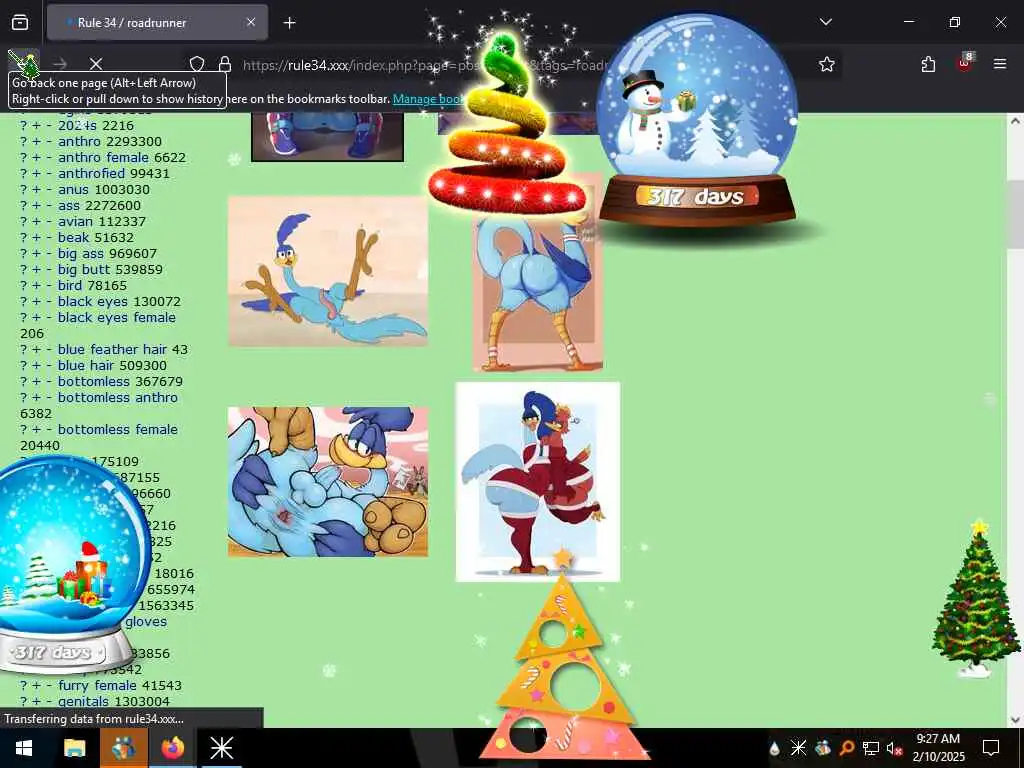Open the bird tag link
The image size is (1024, 768).
[x=70, y=285]
